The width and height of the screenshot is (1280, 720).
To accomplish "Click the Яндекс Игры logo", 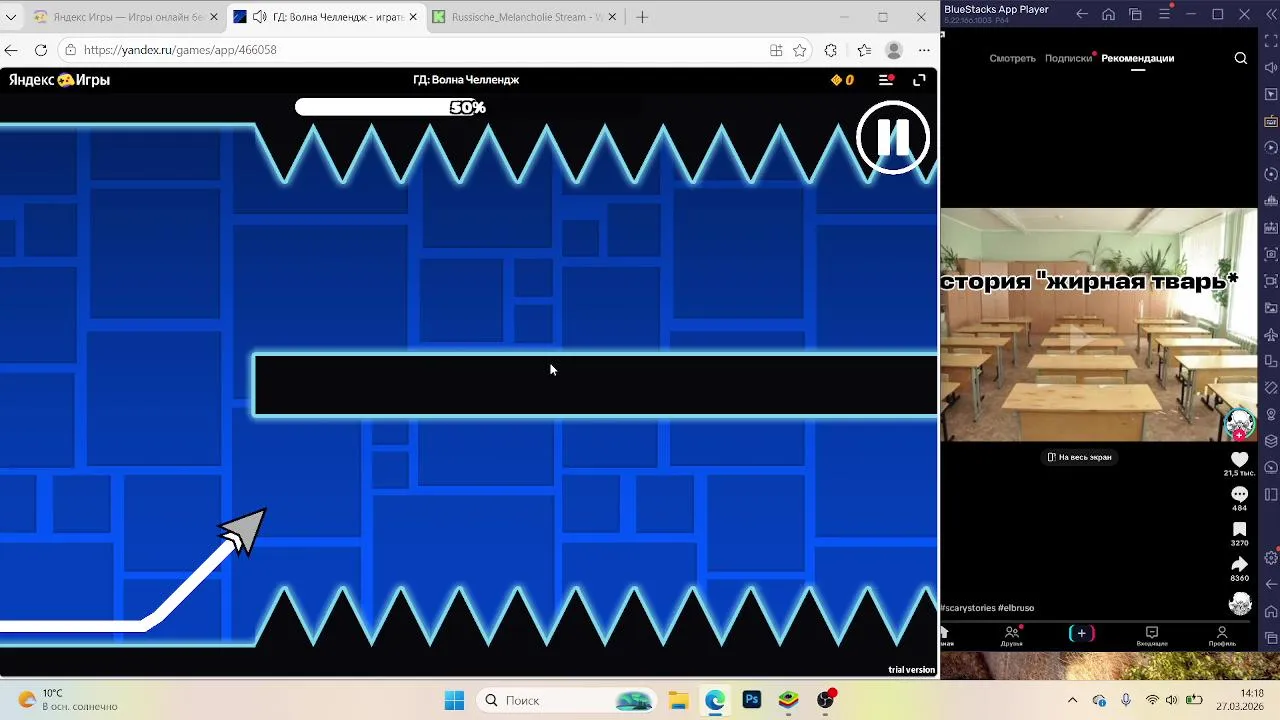I will point(59,80).
